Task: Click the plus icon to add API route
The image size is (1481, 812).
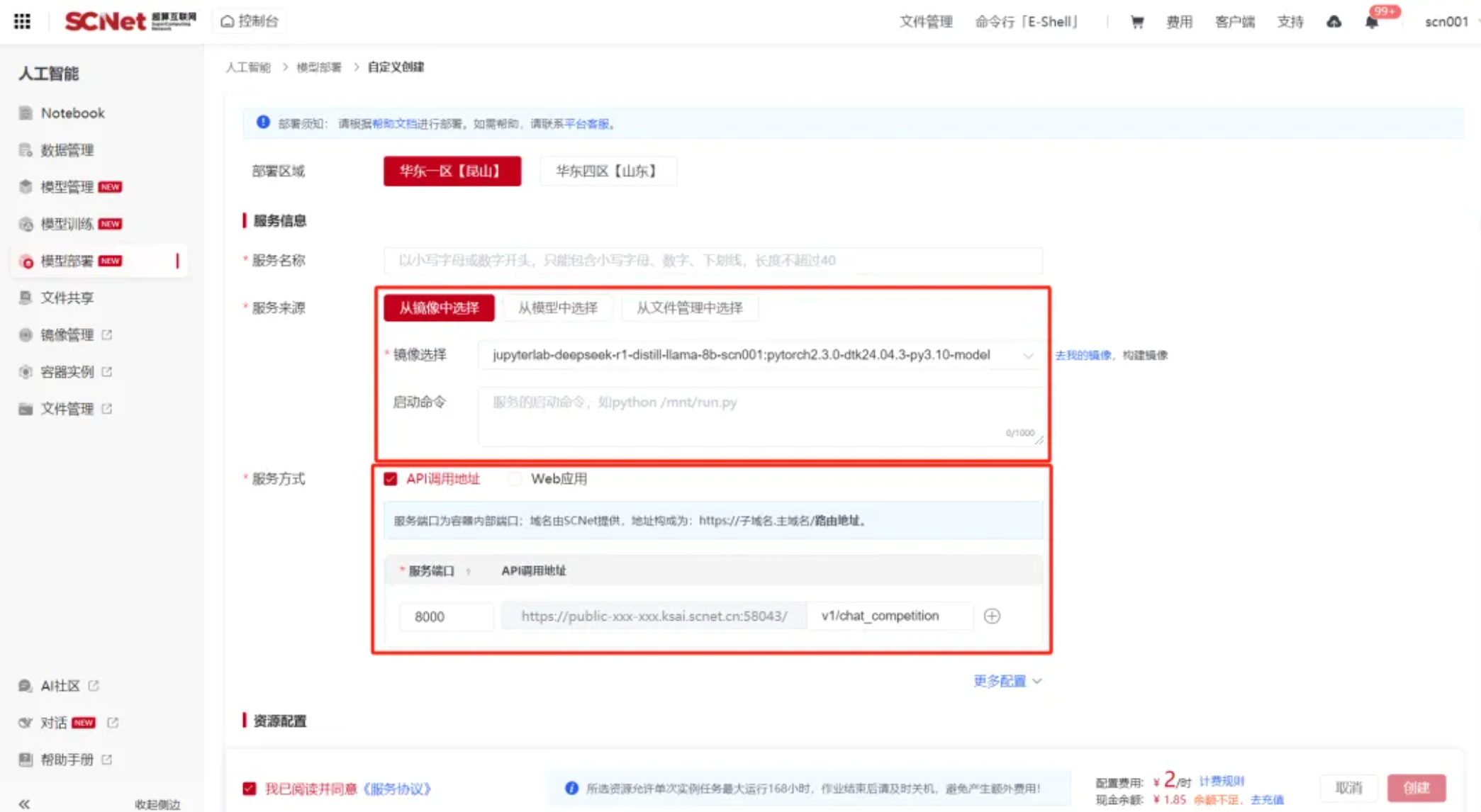Action: click(992, 616)
